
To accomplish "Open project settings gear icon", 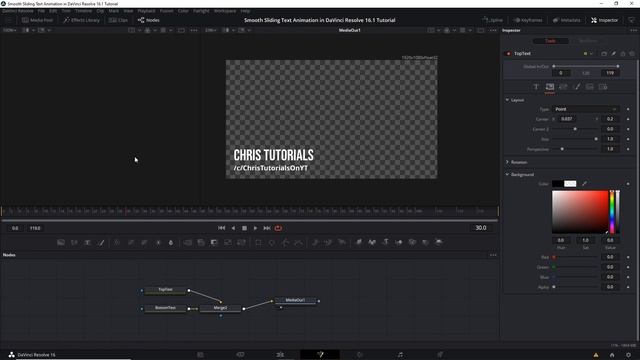I will pyautogui.click(x=629, y=355).
